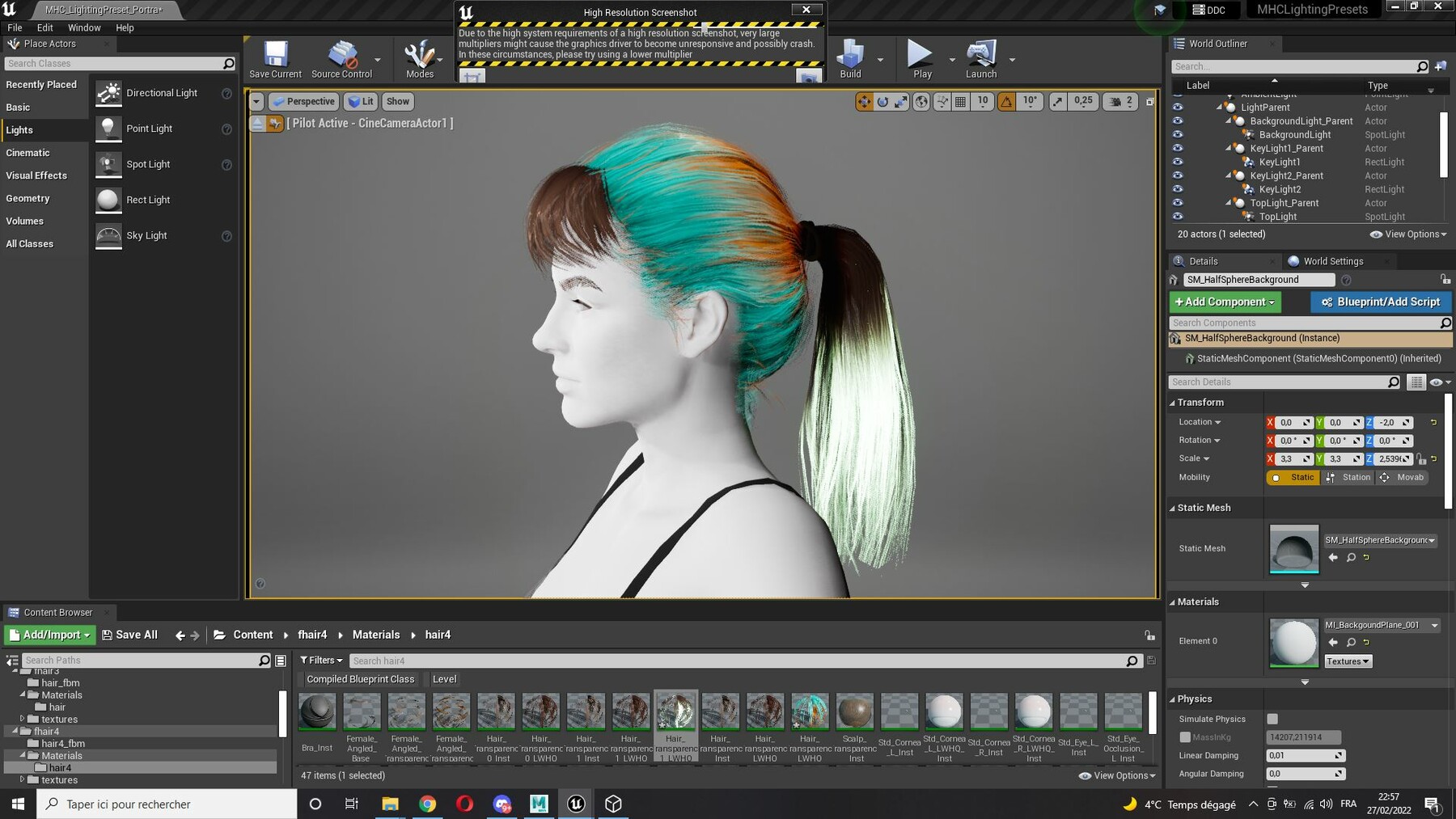This screenshot has height=819, width=1456.
Task: Browse to MI_BackgroundPlane_001 material in Content Browser
Action: [x=1351, y=642]
